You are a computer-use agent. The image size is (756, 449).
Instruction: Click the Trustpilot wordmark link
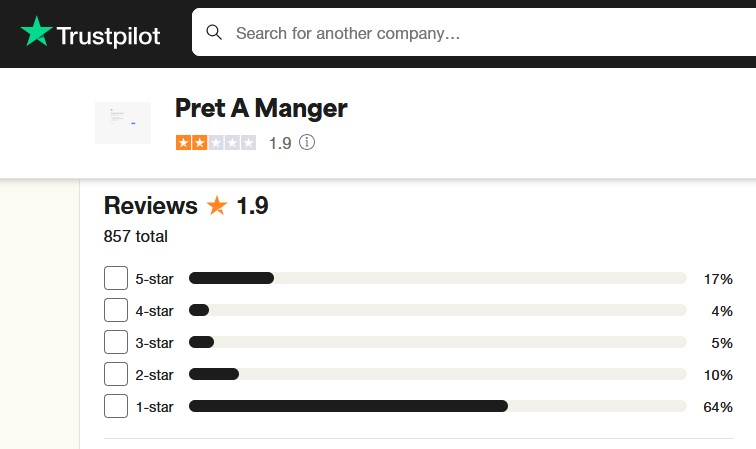point(108,35)
